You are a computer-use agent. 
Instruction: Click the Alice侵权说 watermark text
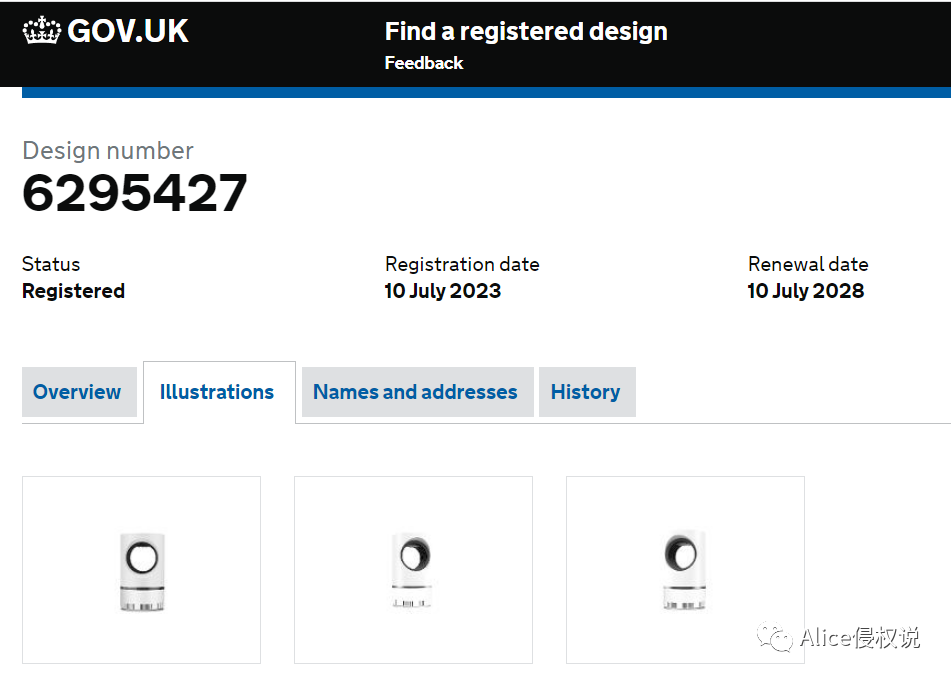click(859, 638)
